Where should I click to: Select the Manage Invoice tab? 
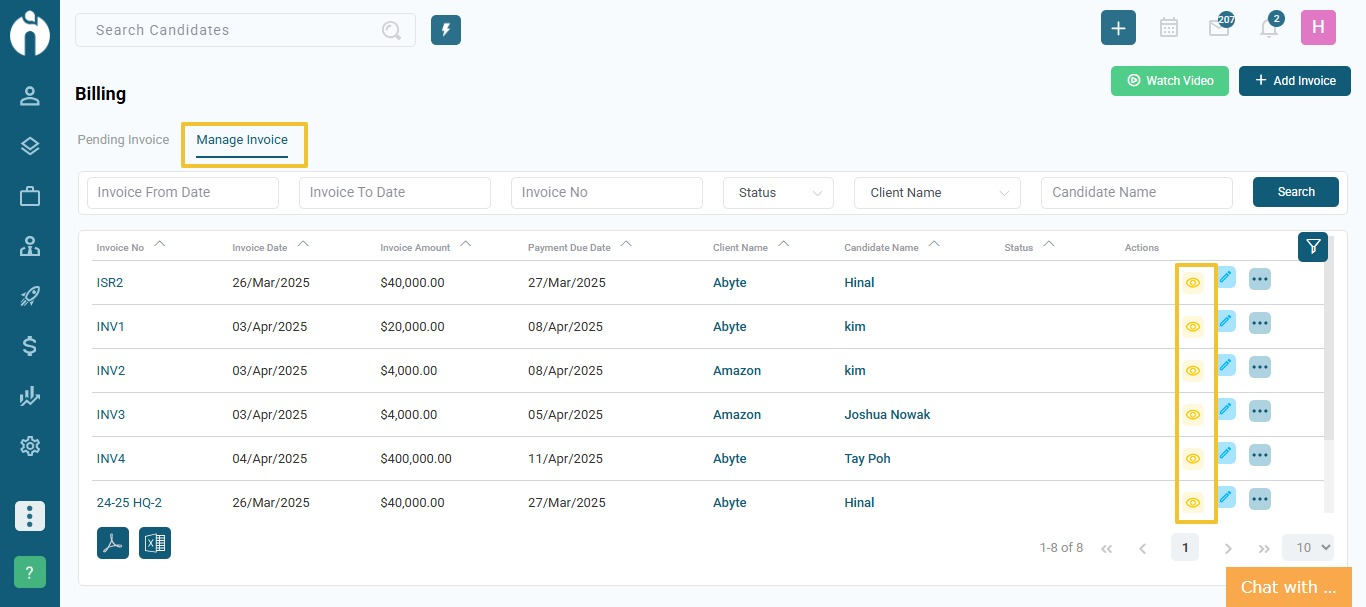coord(242,140)
